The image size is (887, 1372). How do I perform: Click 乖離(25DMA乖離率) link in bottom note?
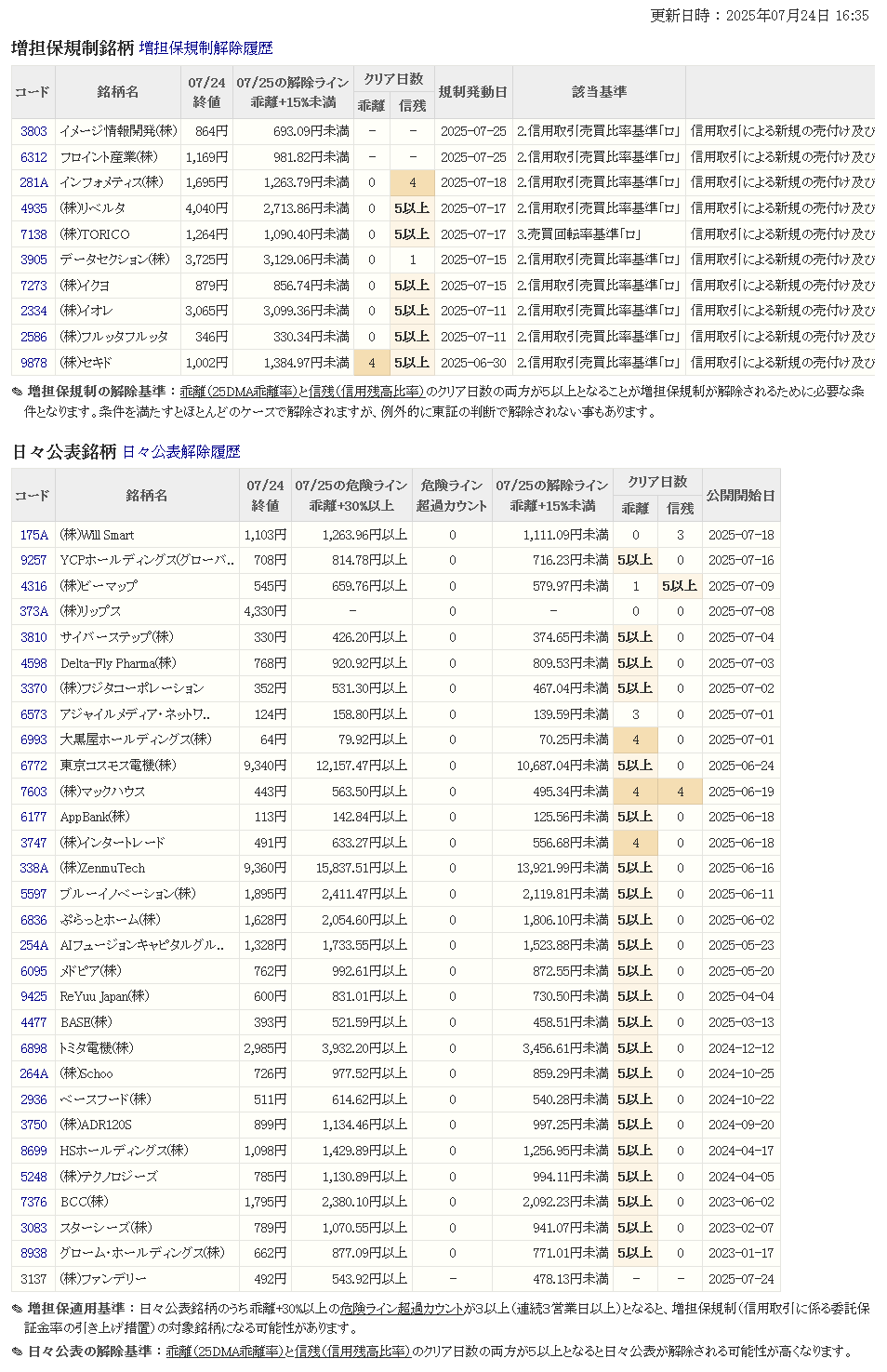[x=224, y=1351]
